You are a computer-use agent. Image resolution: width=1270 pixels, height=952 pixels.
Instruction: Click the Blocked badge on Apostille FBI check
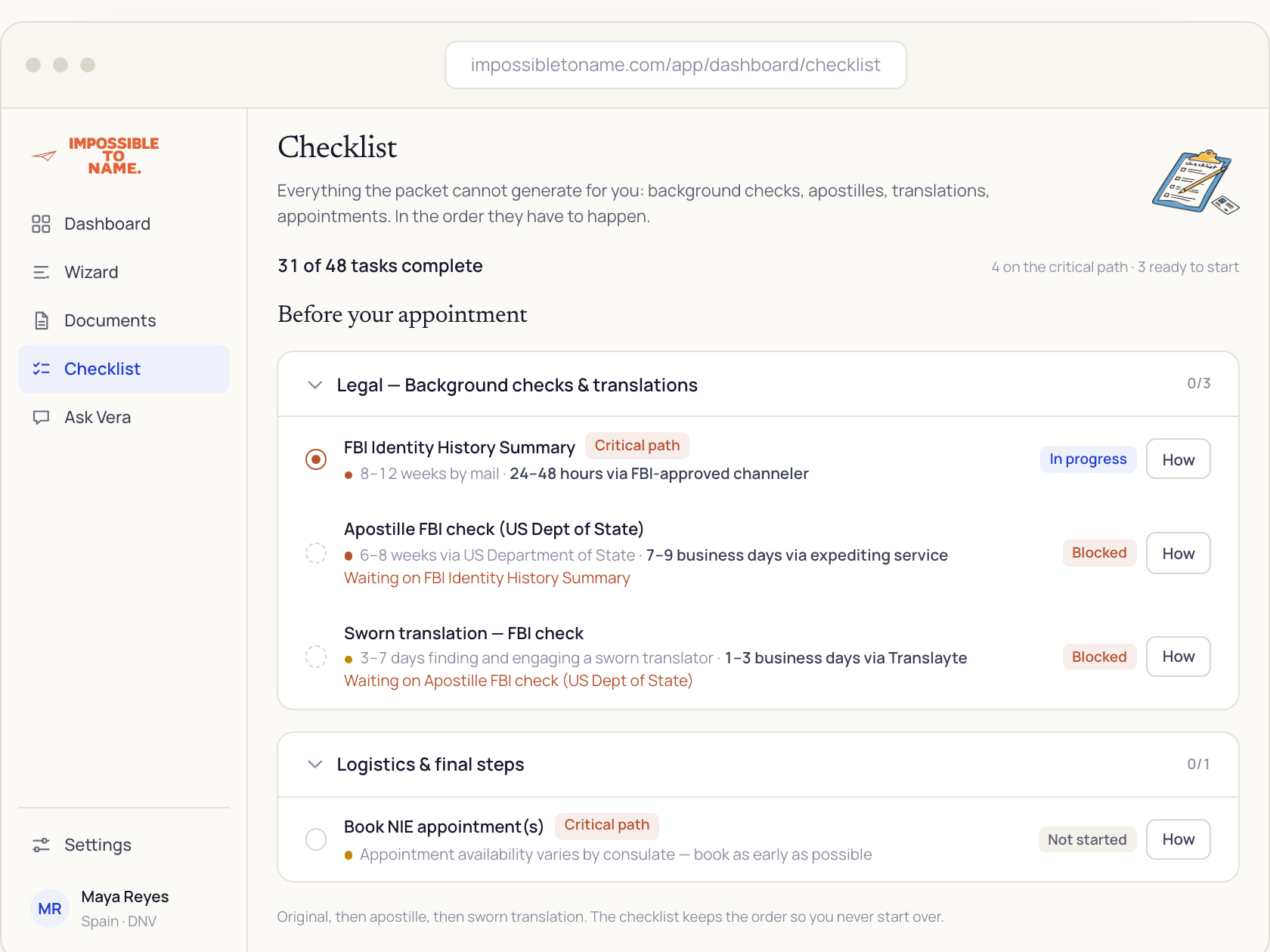(x=1099, y=553)
